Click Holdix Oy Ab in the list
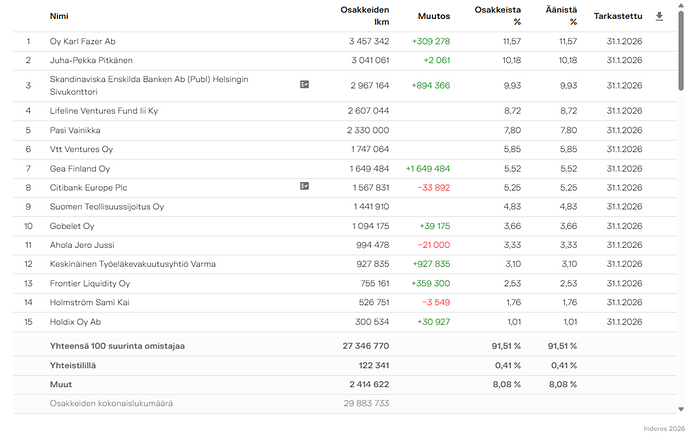This screenshot has height=440, width=690. [x=76, y=321]
